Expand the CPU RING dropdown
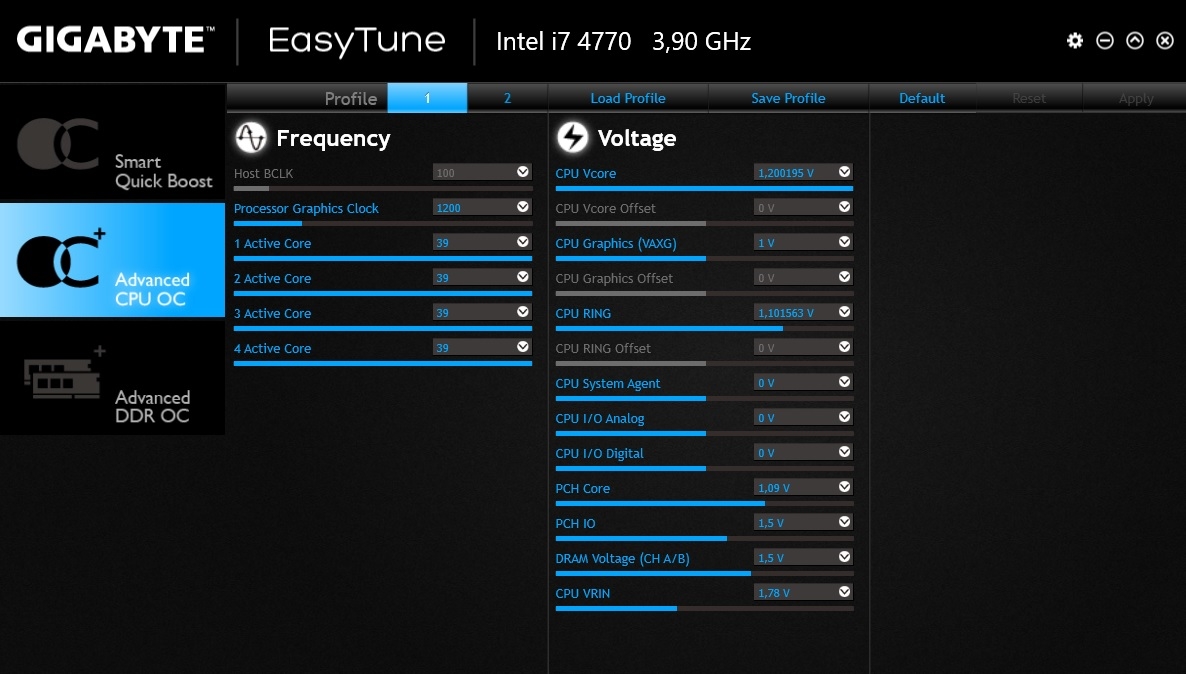Screen dimensions: 1186x674 [845, 312]
